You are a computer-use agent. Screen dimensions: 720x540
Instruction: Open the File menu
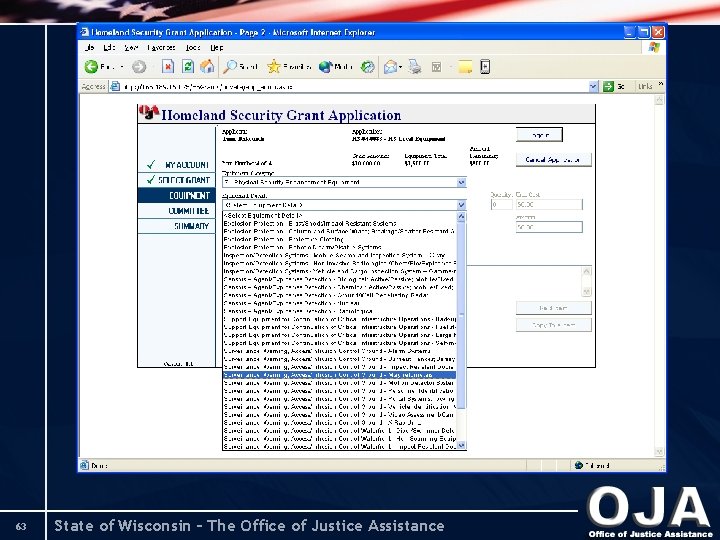coord(90,47)
